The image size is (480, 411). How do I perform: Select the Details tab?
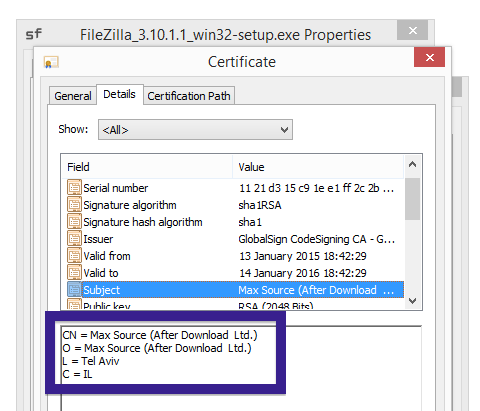pyautogui.click(x=120, y=94)
